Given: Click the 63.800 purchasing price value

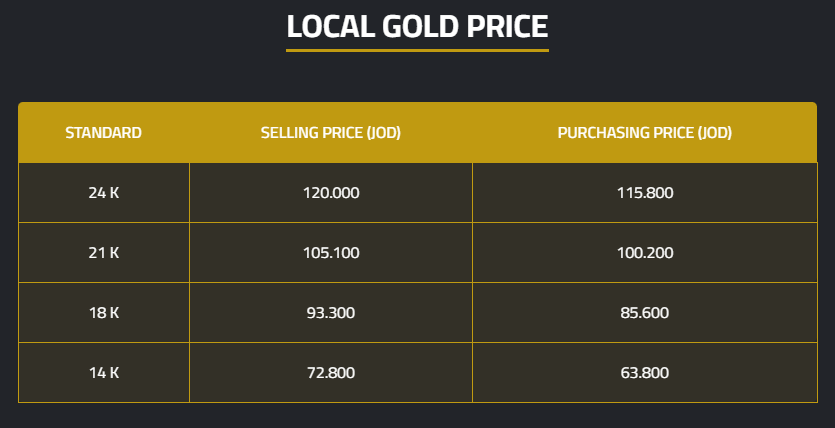Looking at the screenshot, I should (x=645, y=373).
